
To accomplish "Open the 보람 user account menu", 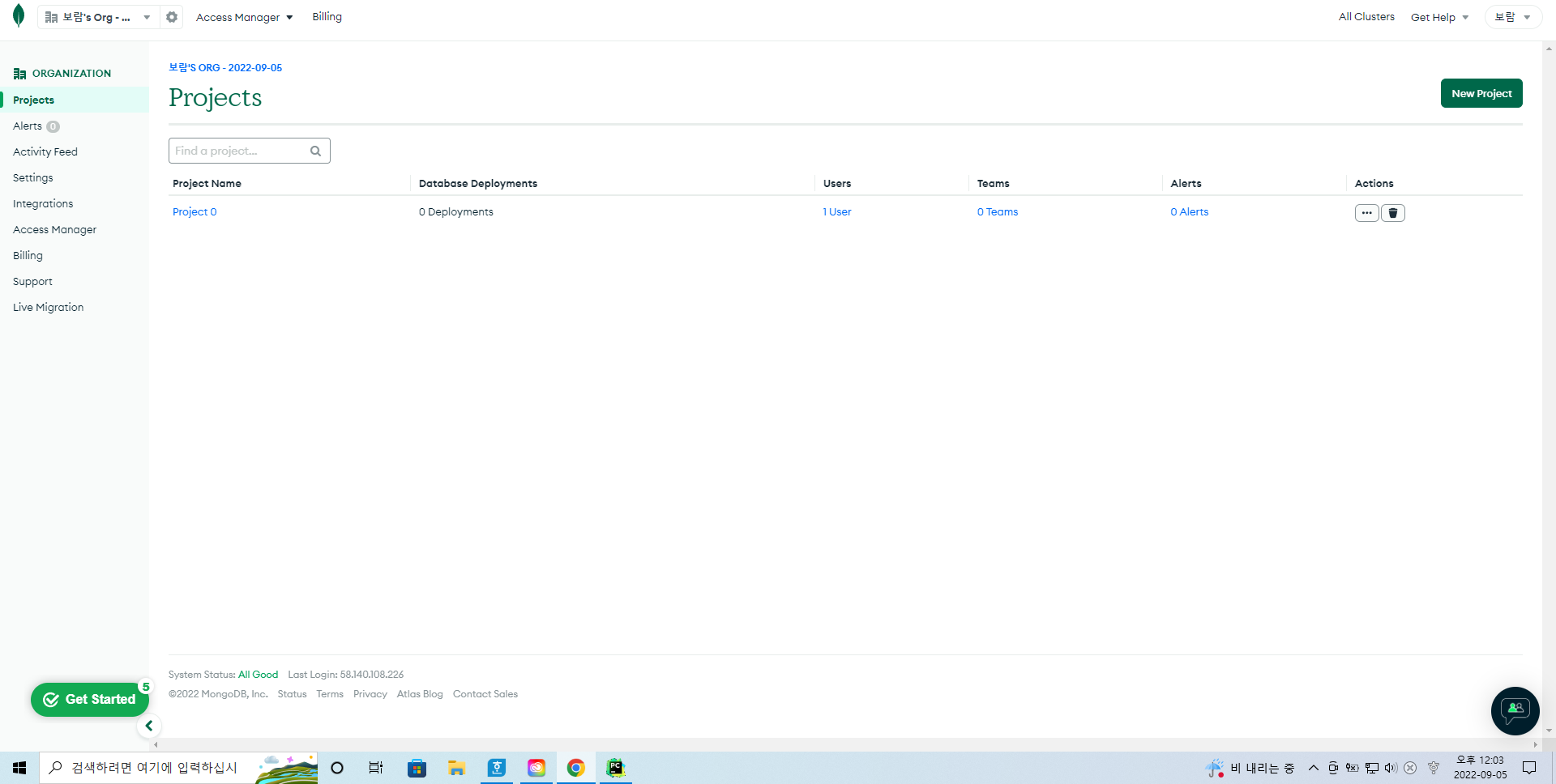I will pos(1512,17).
